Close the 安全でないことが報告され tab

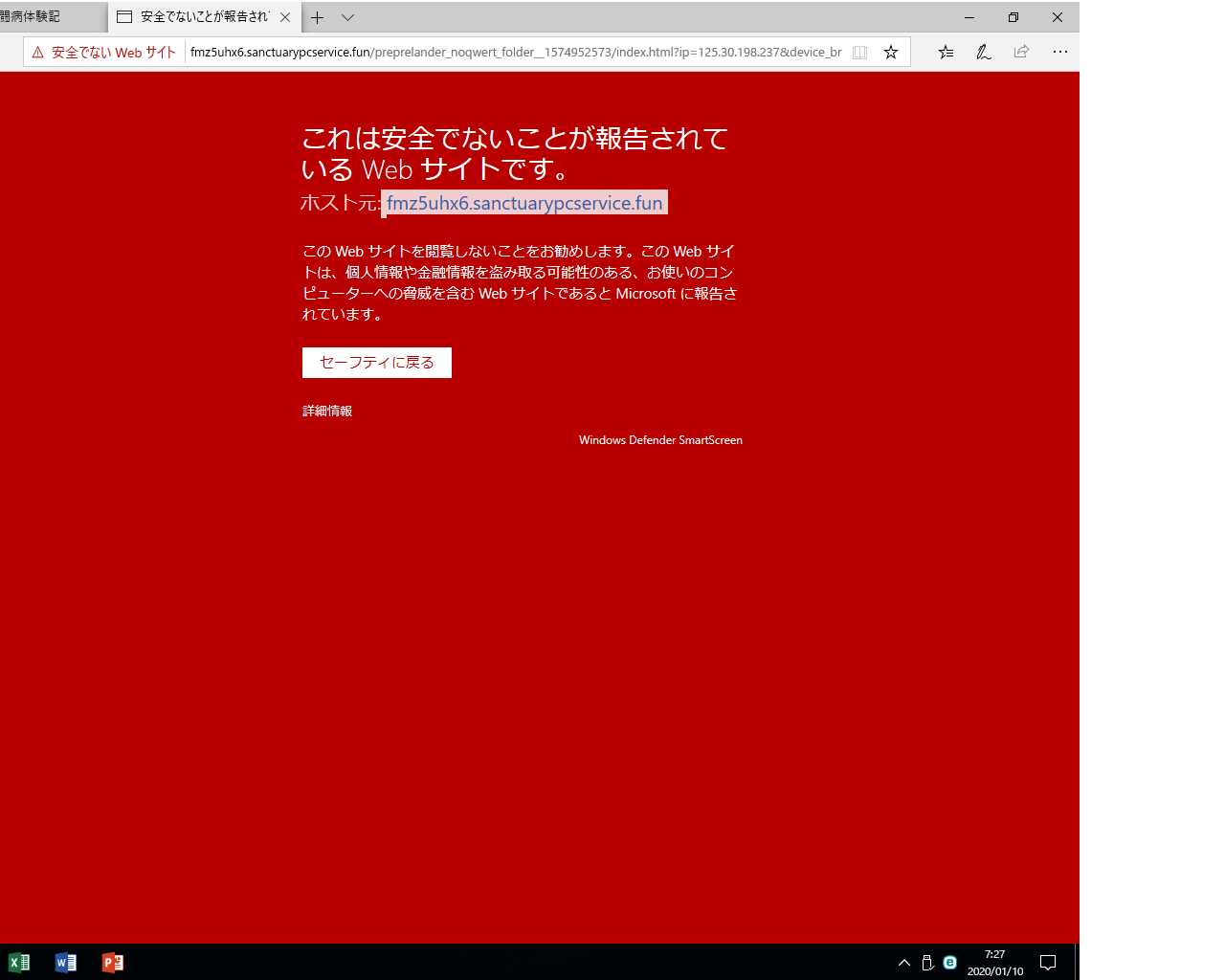coord(285,17)
